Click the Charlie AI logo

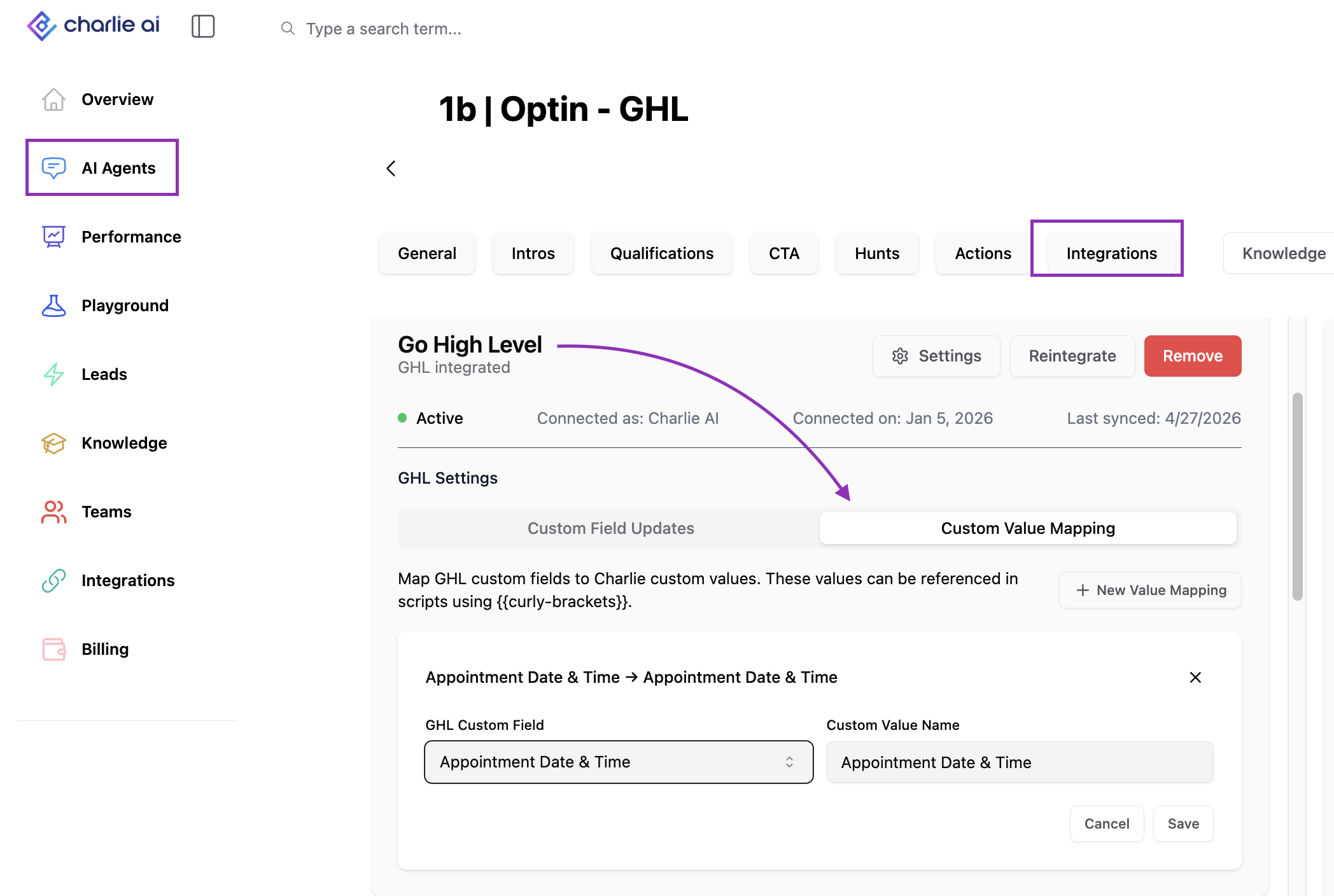click(93, 26)
